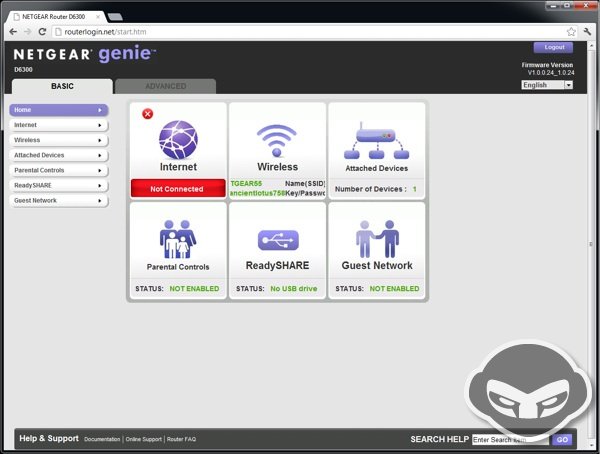Go forward with the browser forward arrow
Screen dimensions: 600x454
pos(28,32)
